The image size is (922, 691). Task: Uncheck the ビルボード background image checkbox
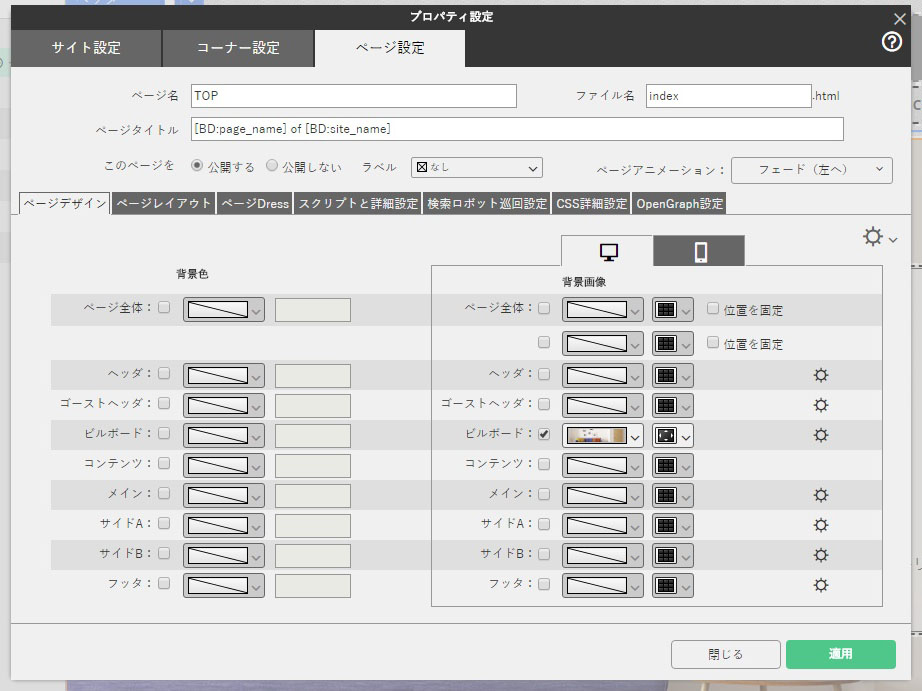pos(545,435)
